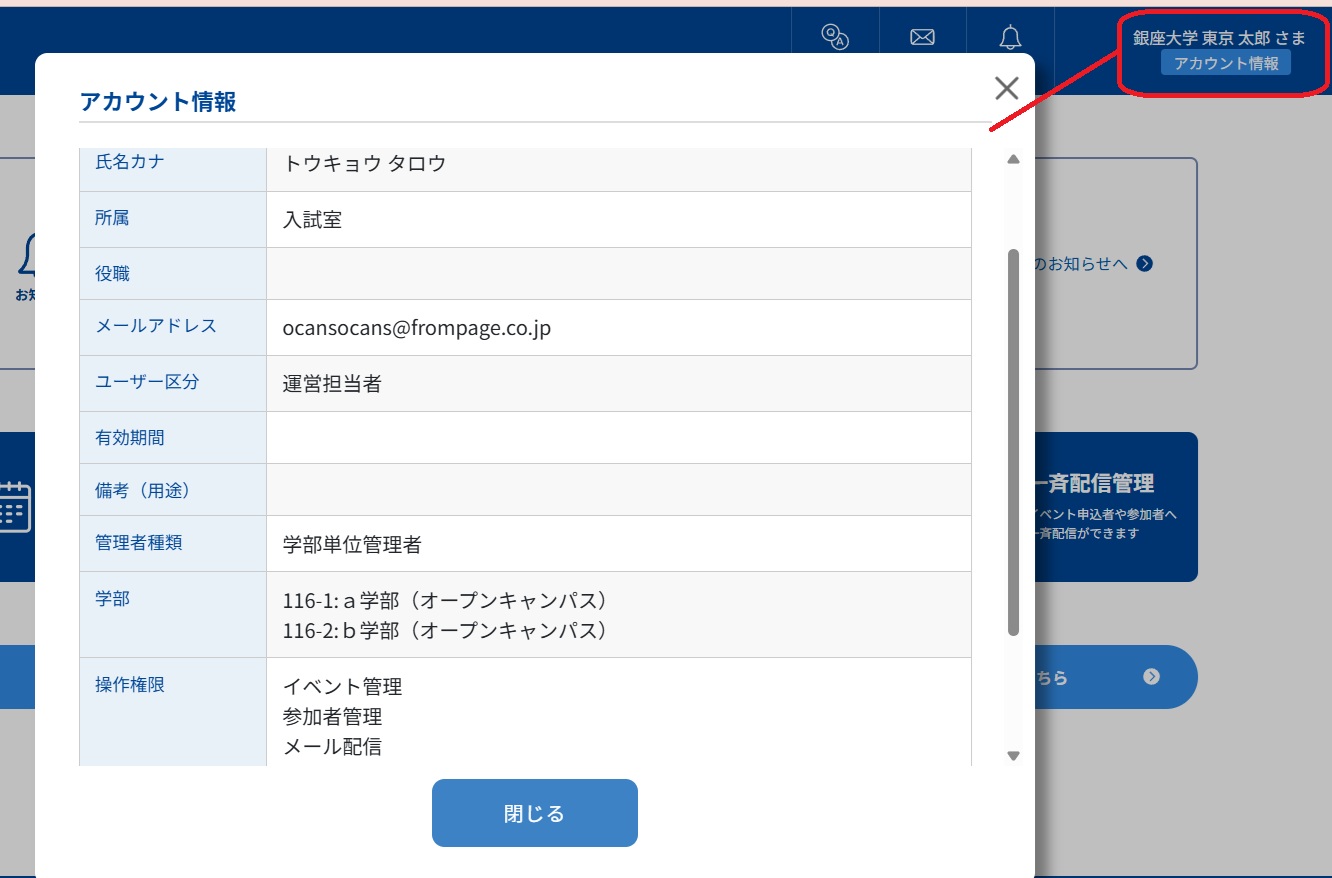Viewport: 1332px width, 878px height.
Task: Click the dialog's vertical scrollbar thumb
Action: [x=1013, y=442]
